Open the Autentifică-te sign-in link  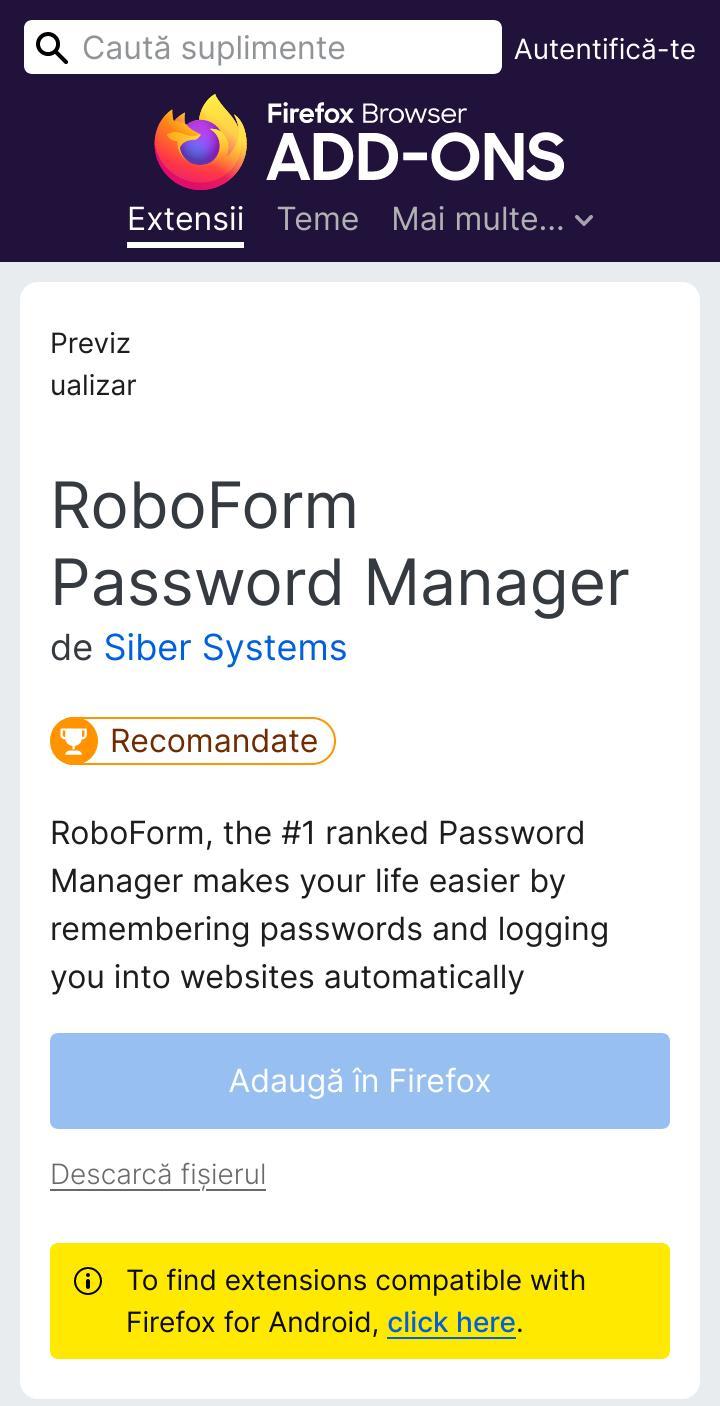pyautogui.click(x=604, y=49)
